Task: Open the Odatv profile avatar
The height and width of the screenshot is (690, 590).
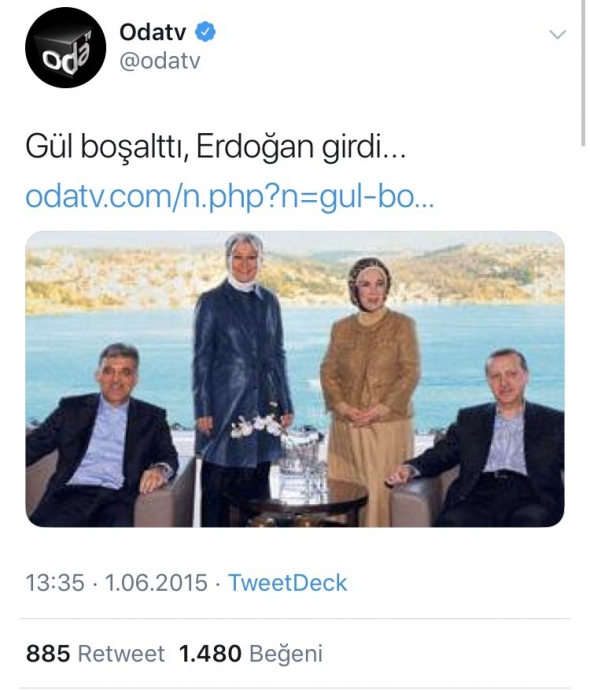Action: 66,47
